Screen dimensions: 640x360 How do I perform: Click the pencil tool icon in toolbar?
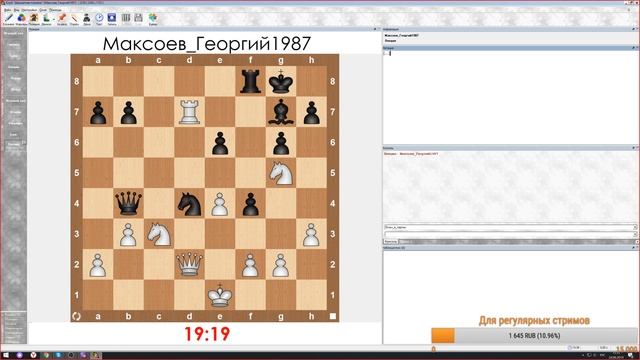tap(9, 18)
